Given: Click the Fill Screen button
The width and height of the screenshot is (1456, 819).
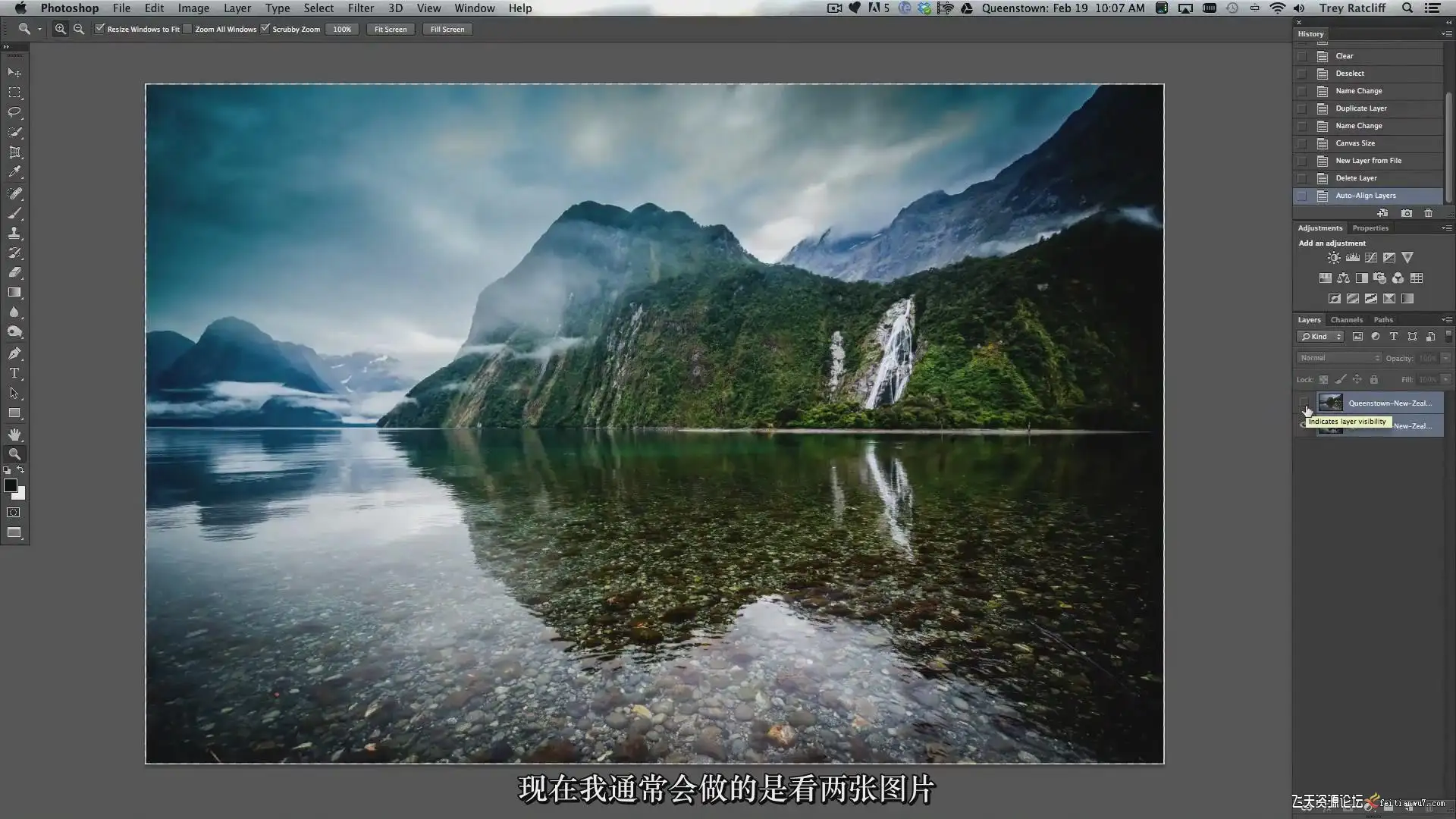Looking at the screenshot, I should pyautogui.click(x=447, y=30).
